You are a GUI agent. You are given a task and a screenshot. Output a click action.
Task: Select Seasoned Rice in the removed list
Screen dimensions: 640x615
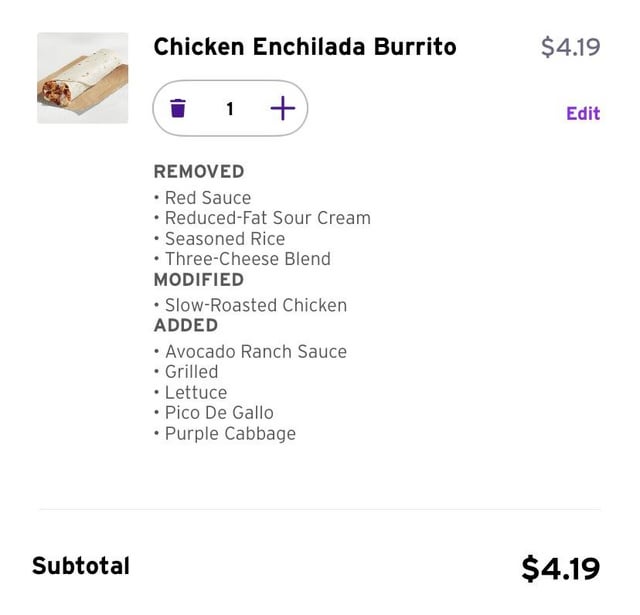(224, 239)
